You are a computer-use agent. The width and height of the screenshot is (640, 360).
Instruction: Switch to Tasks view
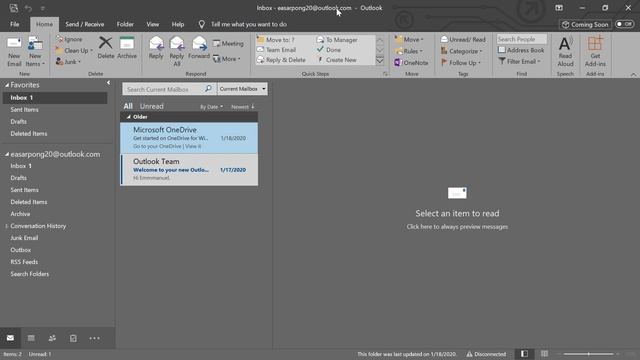(x=73, y=338)
